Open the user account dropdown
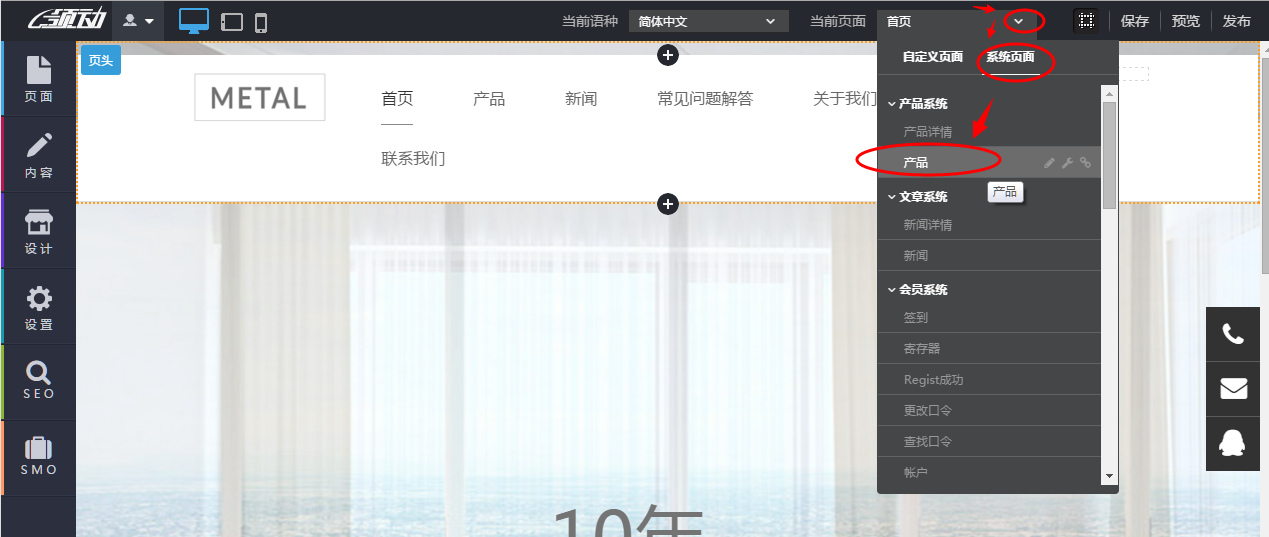Screen dimensions: 1269x537 [138, 21]
